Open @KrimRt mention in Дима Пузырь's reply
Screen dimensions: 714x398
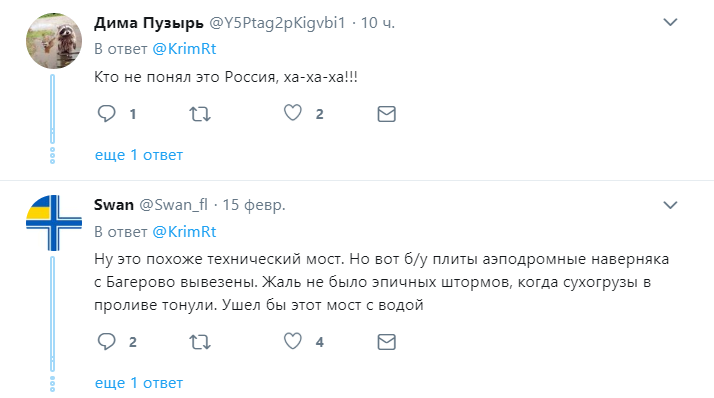click(x=184, y=49)
